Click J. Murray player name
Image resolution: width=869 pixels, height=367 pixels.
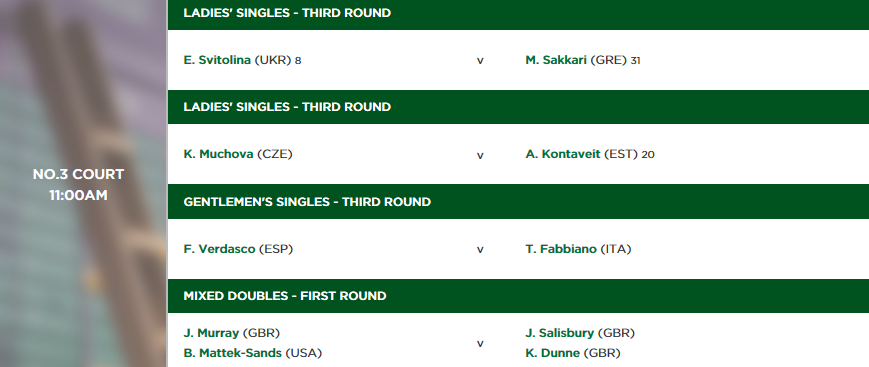[x=211, y=333]
